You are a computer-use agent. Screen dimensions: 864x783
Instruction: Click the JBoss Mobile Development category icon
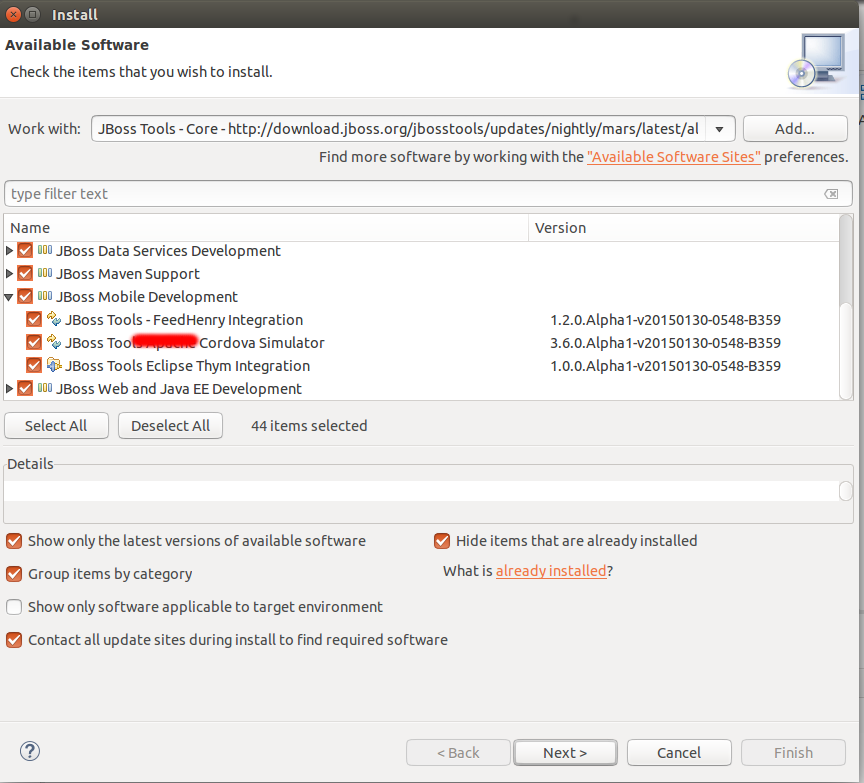(x=45, y=296)
